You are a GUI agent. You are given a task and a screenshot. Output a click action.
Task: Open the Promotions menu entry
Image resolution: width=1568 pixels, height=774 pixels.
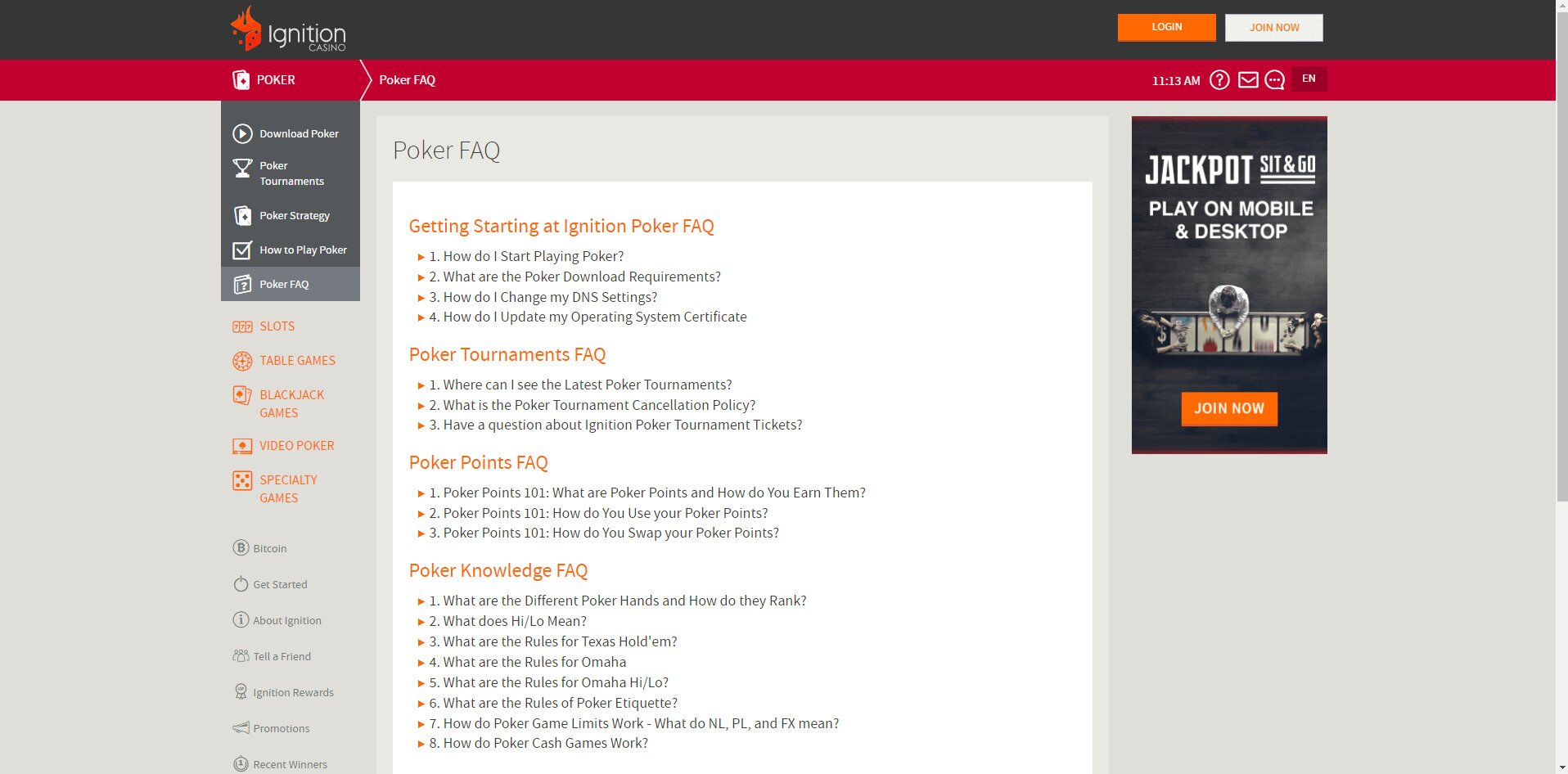point(281,728)
